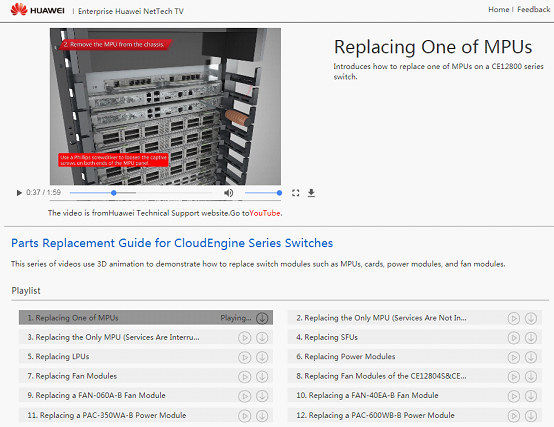This screenshot has height=427, width=554.
Task: Play item 12 PAC-600WB-B Power Module
Action: [x=514, y=416]
